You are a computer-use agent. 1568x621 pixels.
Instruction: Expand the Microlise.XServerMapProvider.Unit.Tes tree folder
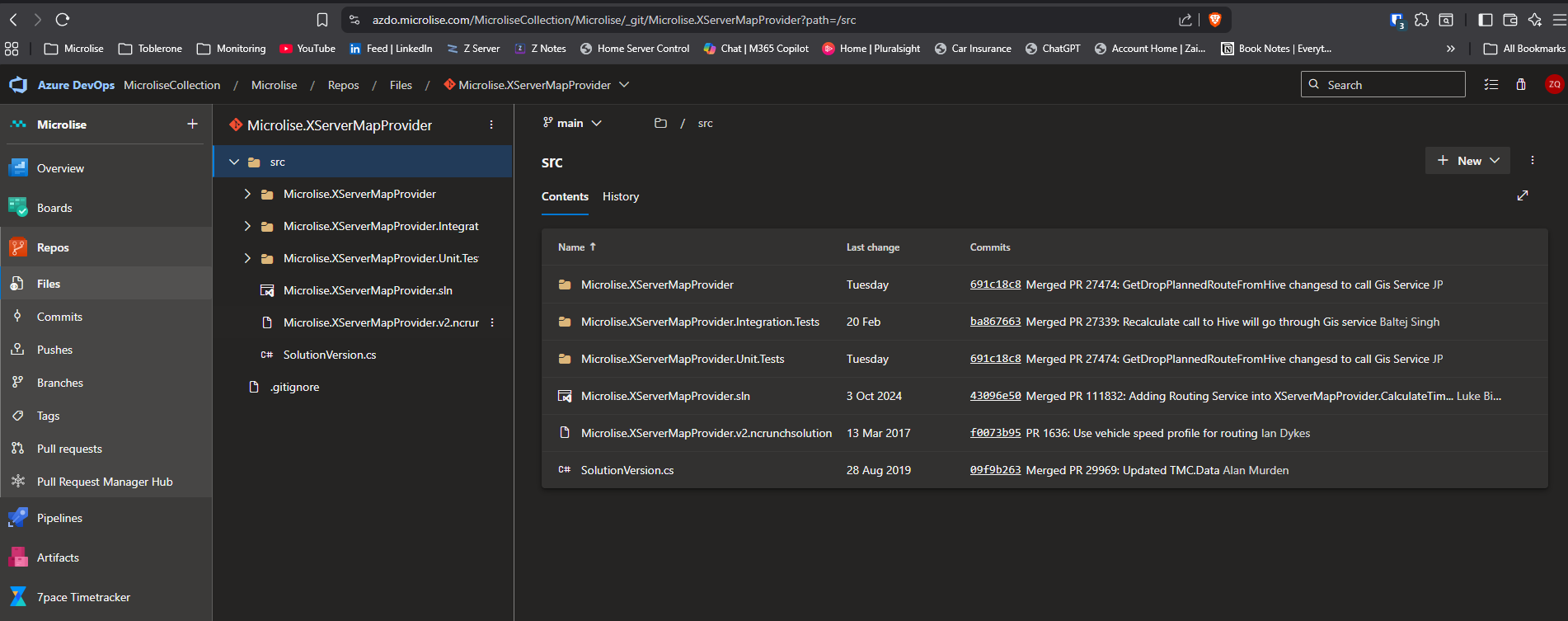(x=247, y=258)
